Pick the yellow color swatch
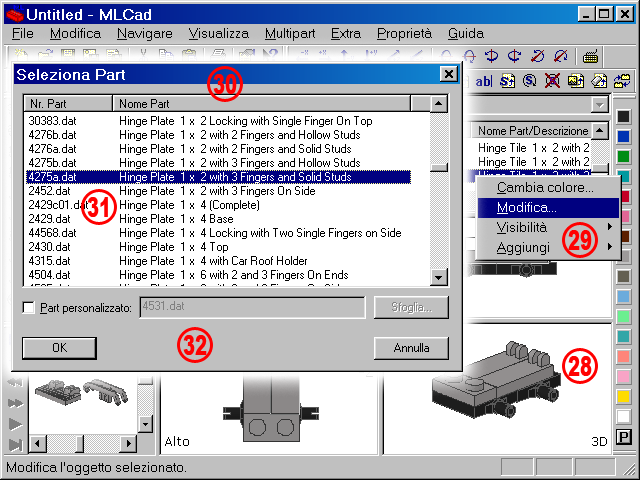 click(623, 396)
